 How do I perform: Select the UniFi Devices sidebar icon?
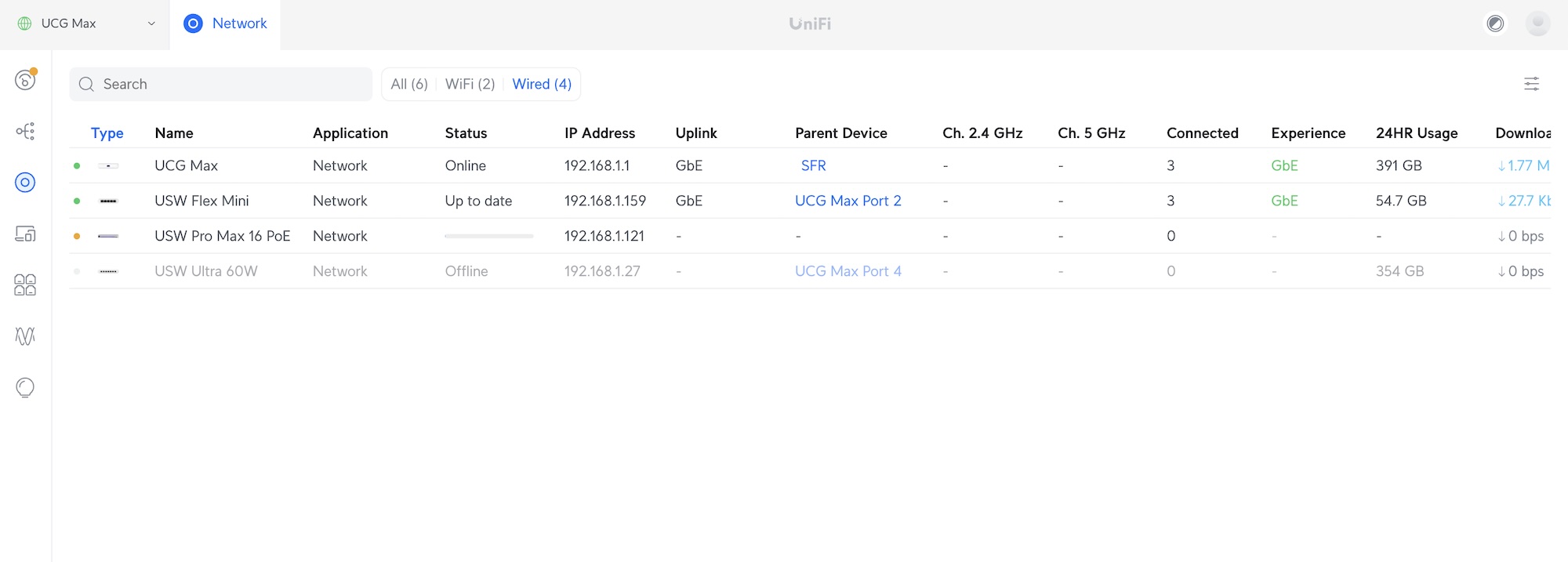coord(25,183)
